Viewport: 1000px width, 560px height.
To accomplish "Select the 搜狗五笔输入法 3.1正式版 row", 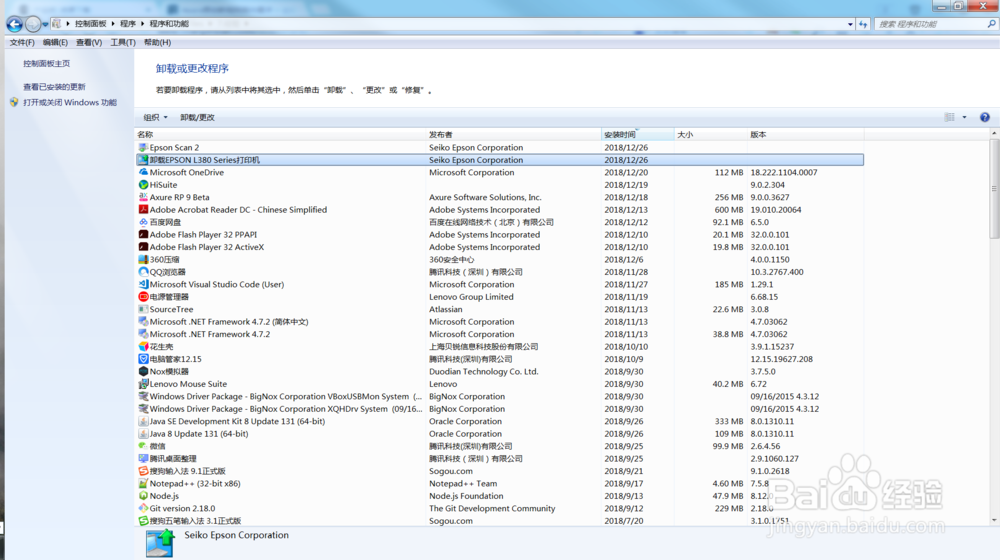I will click(500, 521).
